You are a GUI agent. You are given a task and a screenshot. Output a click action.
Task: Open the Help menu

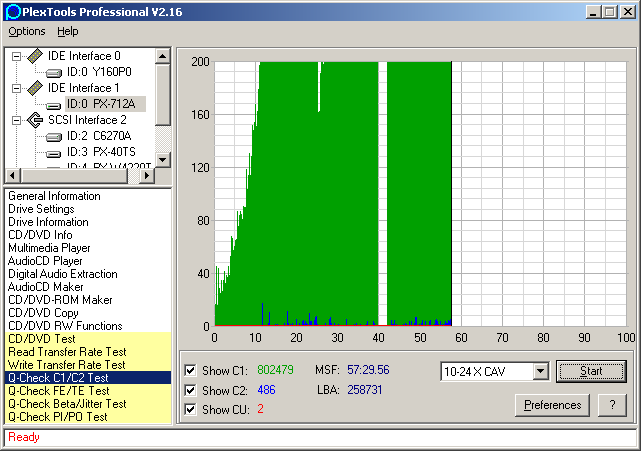coord(67,31)
